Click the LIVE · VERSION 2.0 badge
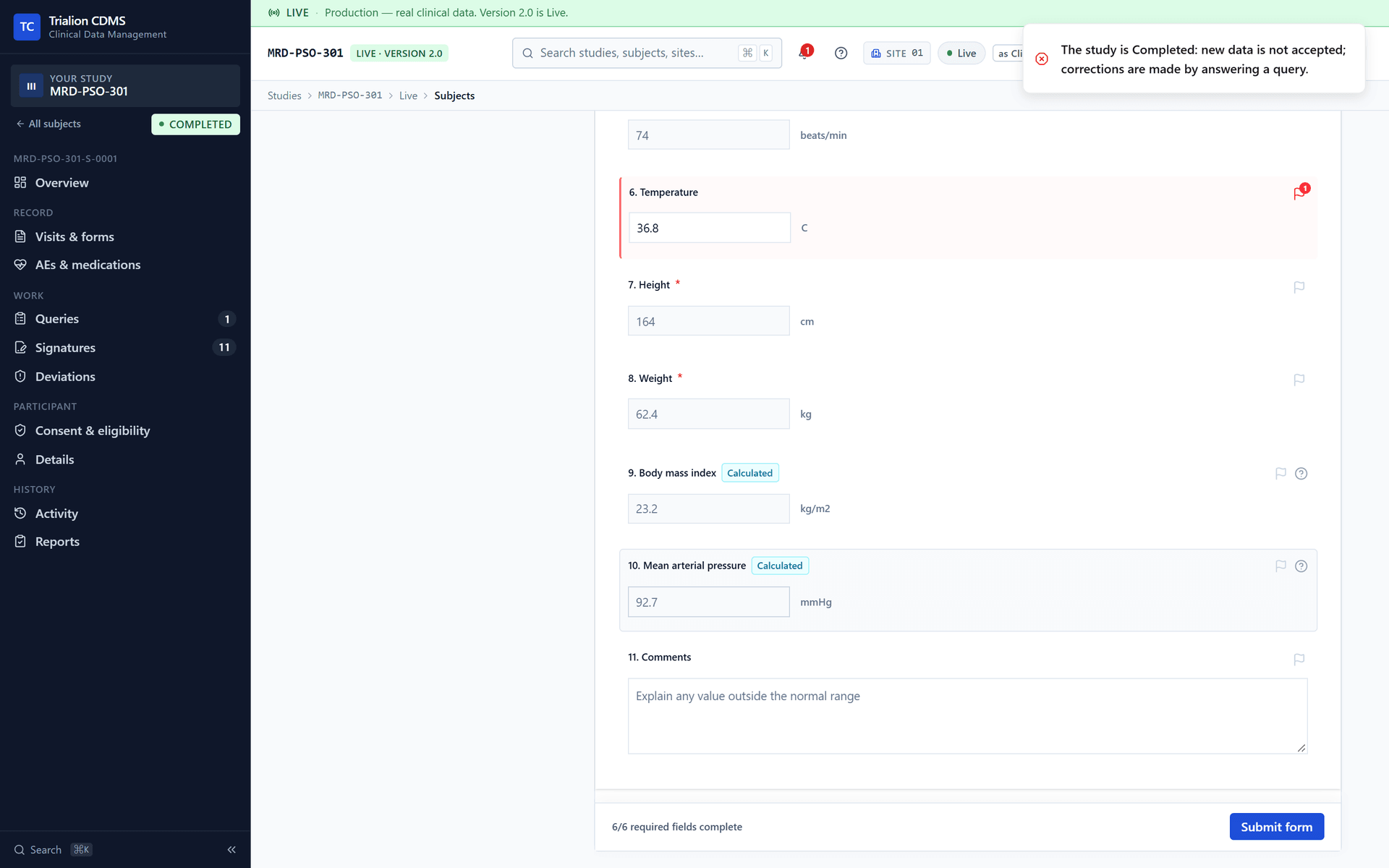 [399, 54]
